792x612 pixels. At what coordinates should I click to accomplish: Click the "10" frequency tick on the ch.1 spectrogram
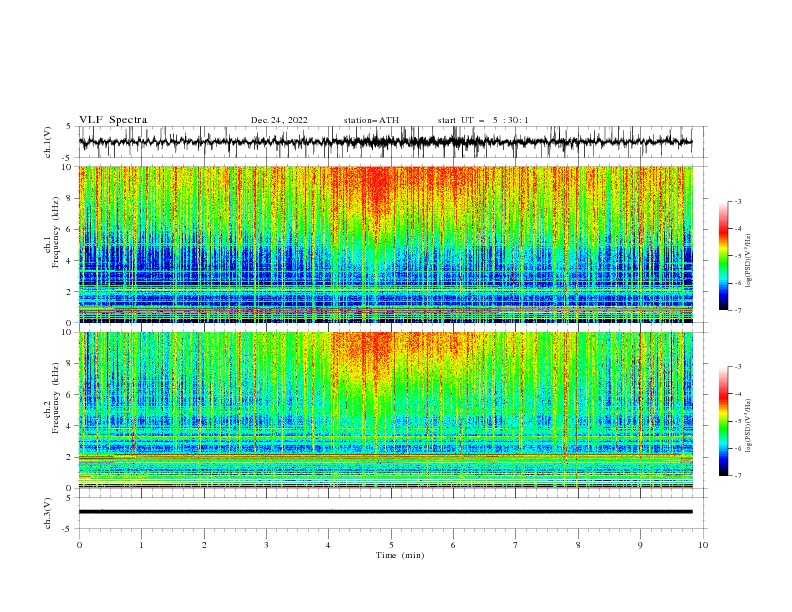67,167
